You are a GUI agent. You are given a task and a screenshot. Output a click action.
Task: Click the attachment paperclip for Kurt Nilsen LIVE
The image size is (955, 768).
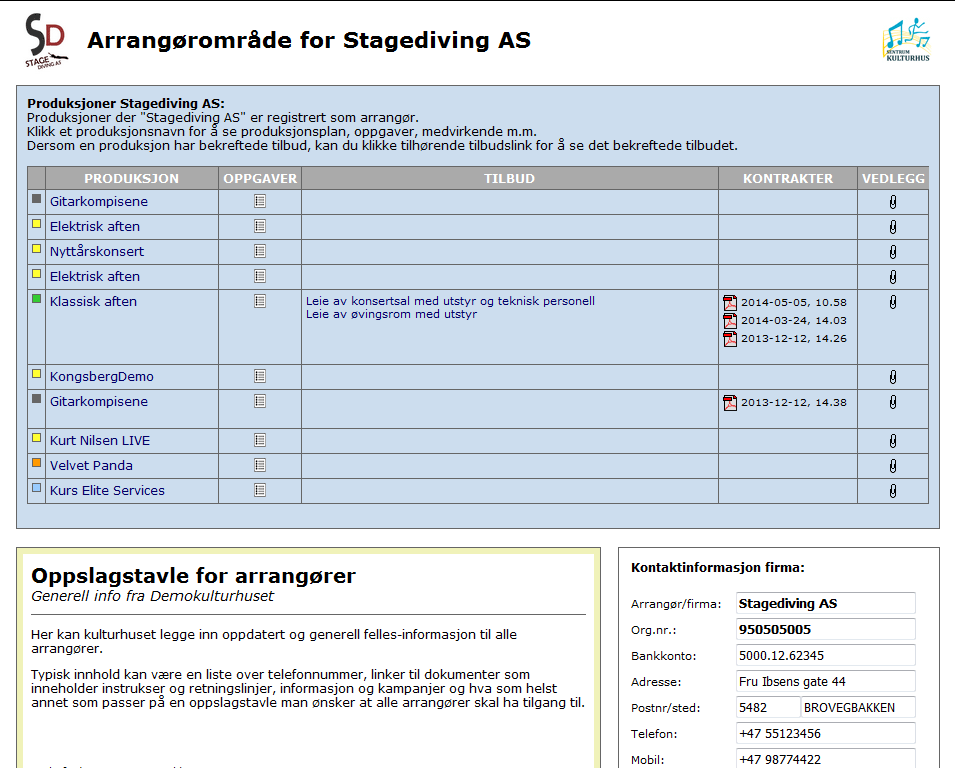(x=893, y=442)
